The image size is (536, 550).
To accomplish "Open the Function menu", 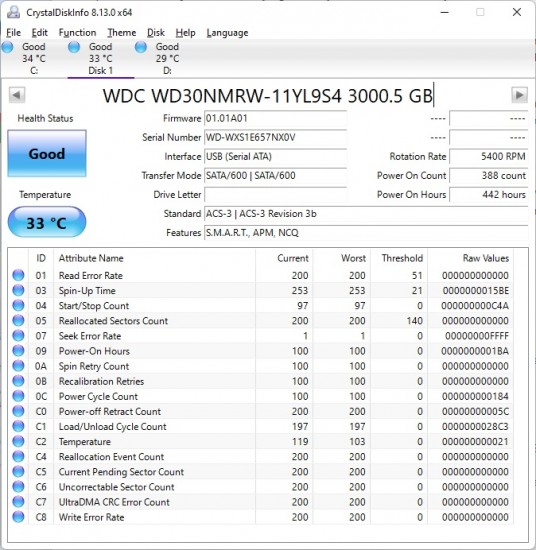I will click(78, 33).
